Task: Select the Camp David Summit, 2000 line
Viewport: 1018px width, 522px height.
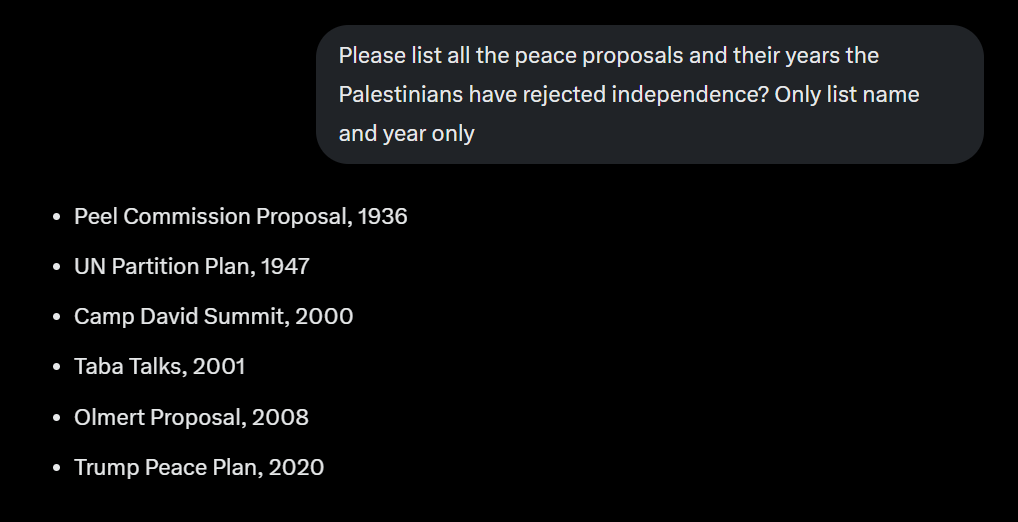Action: pyautogui.click(x=214, y=316)
